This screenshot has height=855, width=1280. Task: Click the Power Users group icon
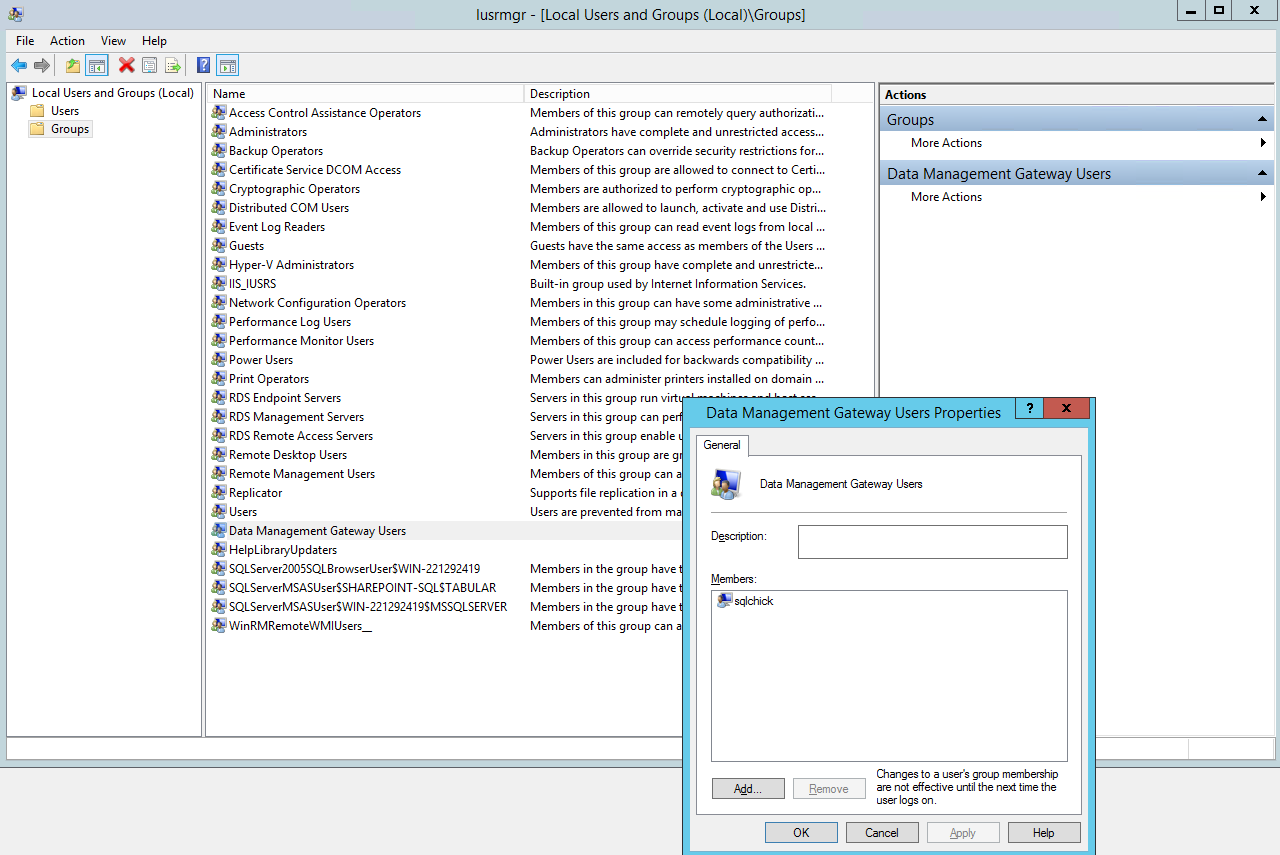220,360
